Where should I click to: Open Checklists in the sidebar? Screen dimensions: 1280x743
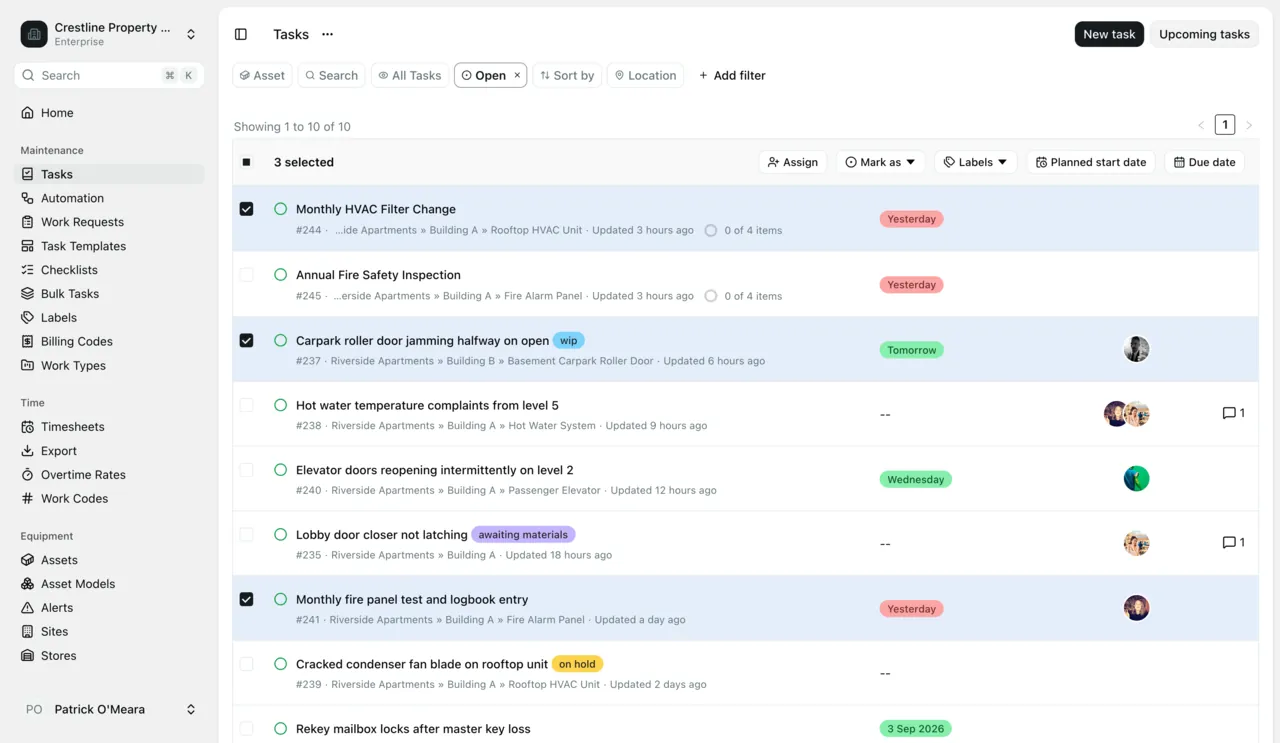click(109, 270)
